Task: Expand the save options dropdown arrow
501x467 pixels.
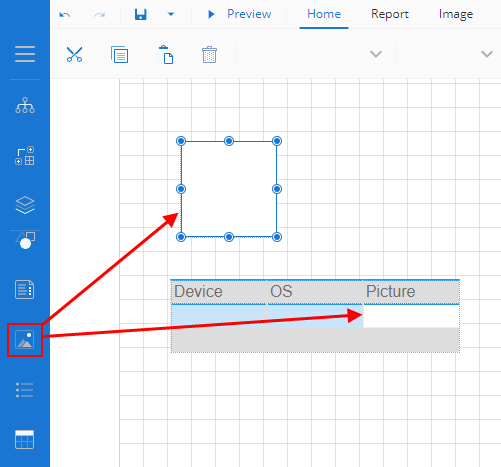Action: pos(171,14)
